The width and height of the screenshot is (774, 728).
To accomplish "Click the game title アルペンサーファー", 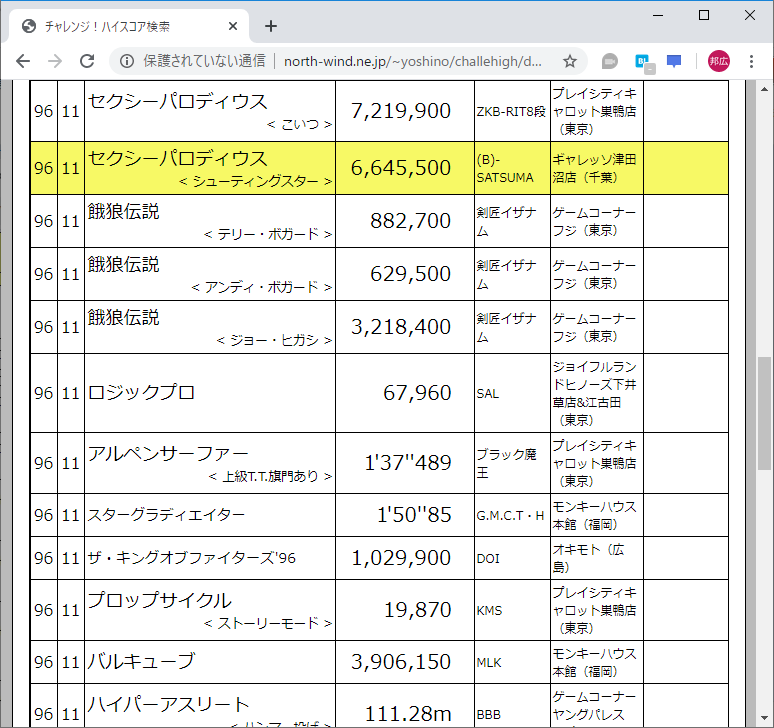I will coord(168,454).
